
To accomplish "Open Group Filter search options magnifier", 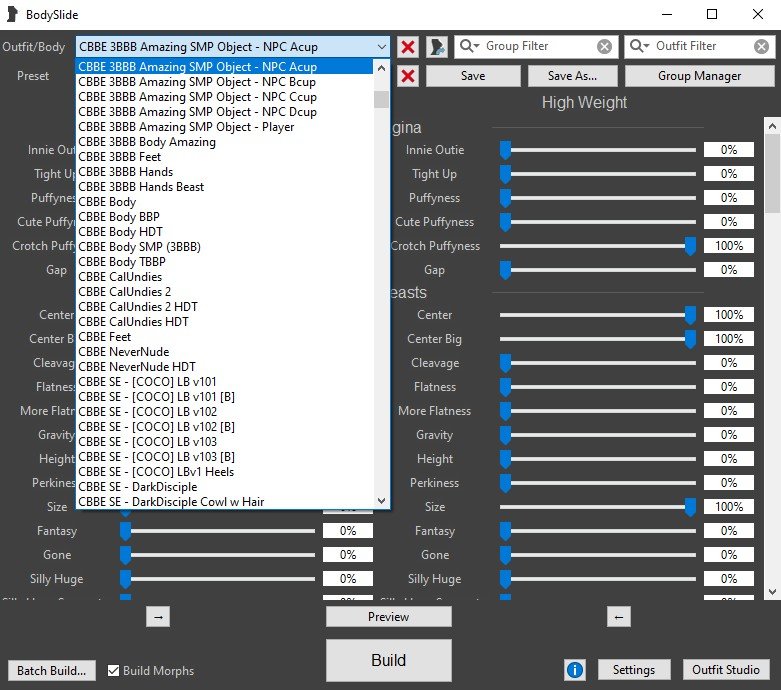I will point(470,47).
